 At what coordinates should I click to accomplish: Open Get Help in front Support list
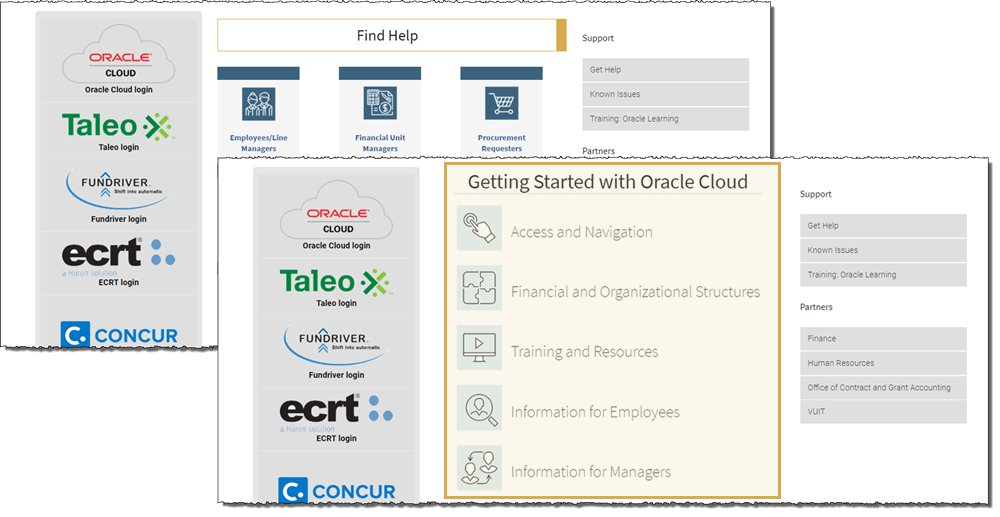pyautogui.click(x=882, y=226)
